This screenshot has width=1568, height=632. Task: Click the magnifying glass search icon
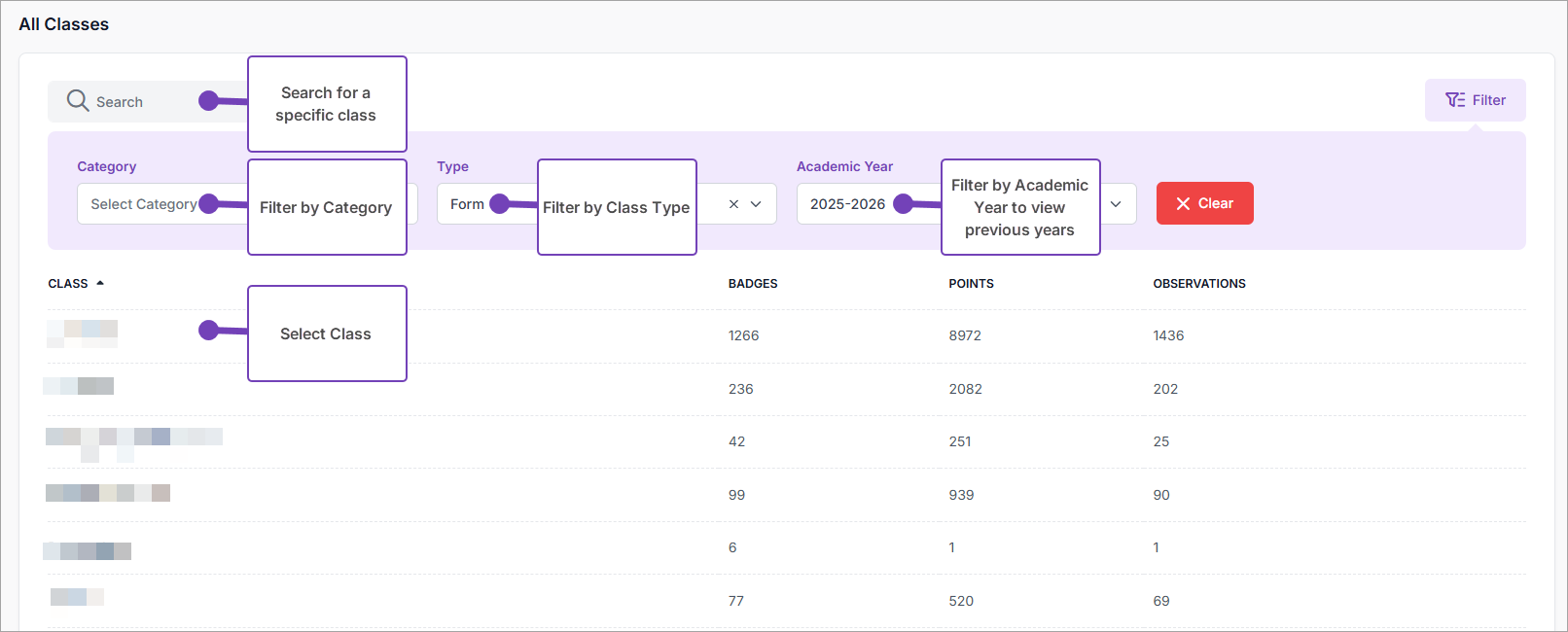pyautogui.click(x=78, y=101)
